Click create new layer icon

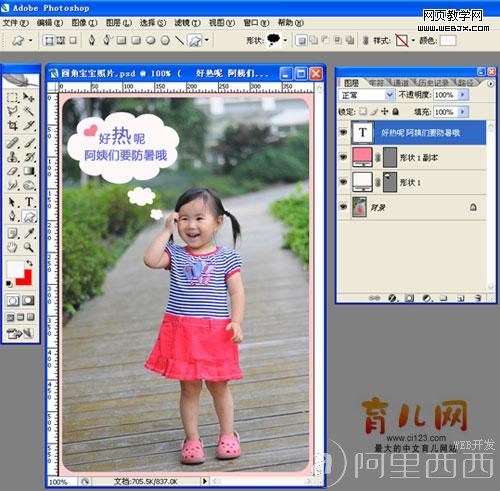[461, 298]
